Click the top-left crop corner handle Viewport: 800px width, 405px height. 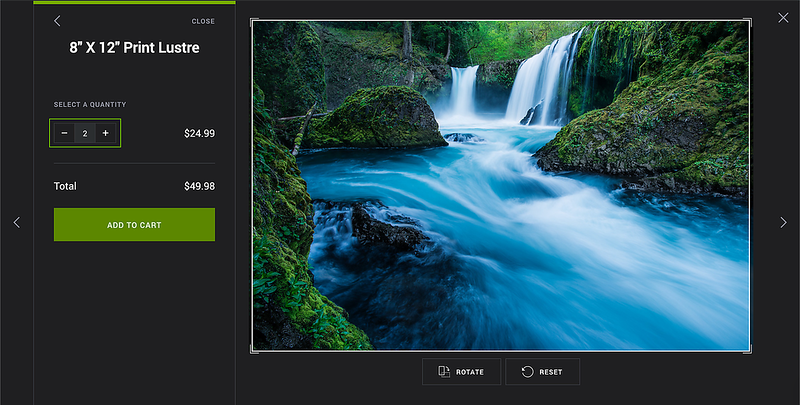253,21
